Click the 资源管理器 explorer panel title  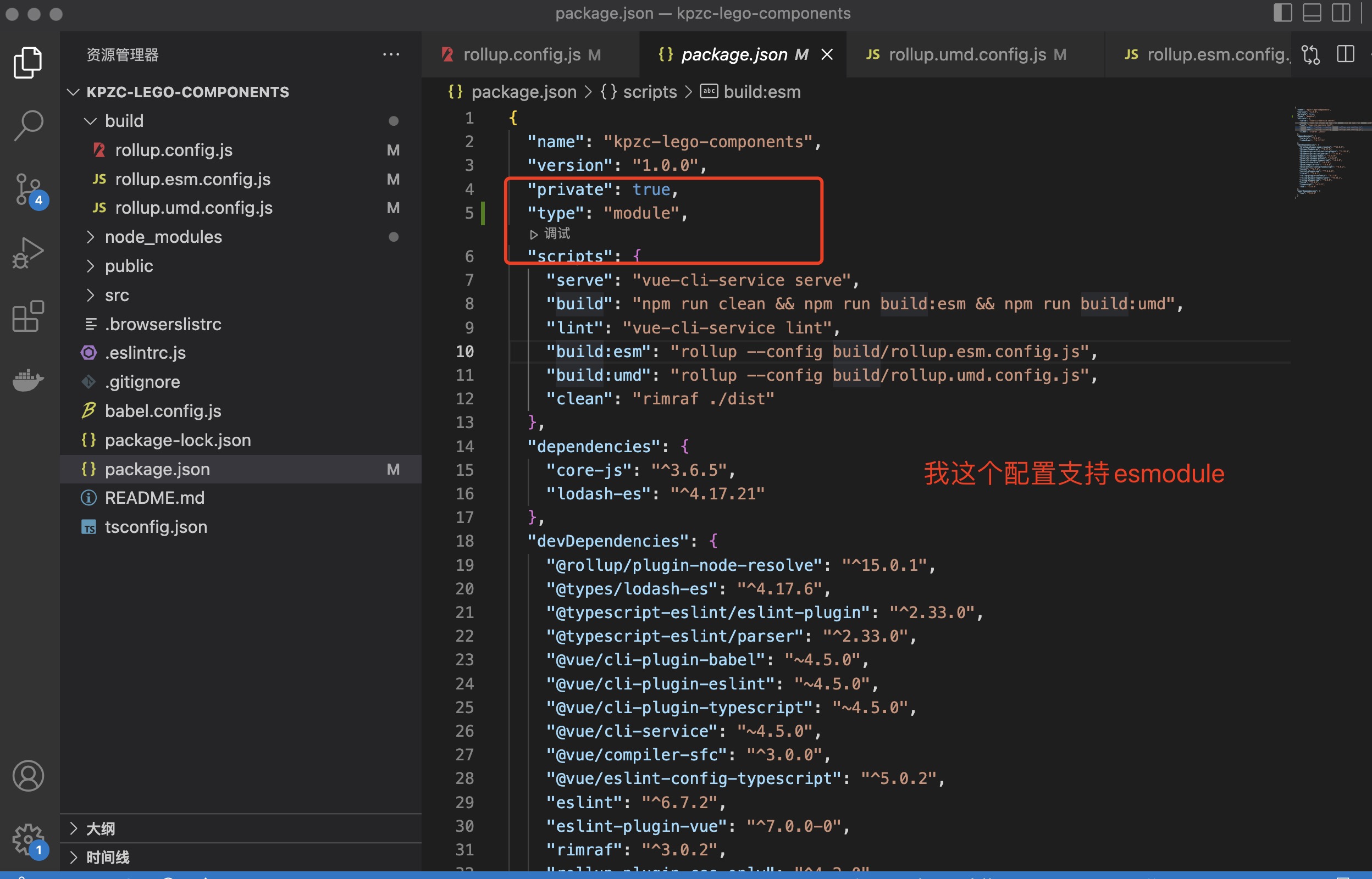[x=122, y=55]
